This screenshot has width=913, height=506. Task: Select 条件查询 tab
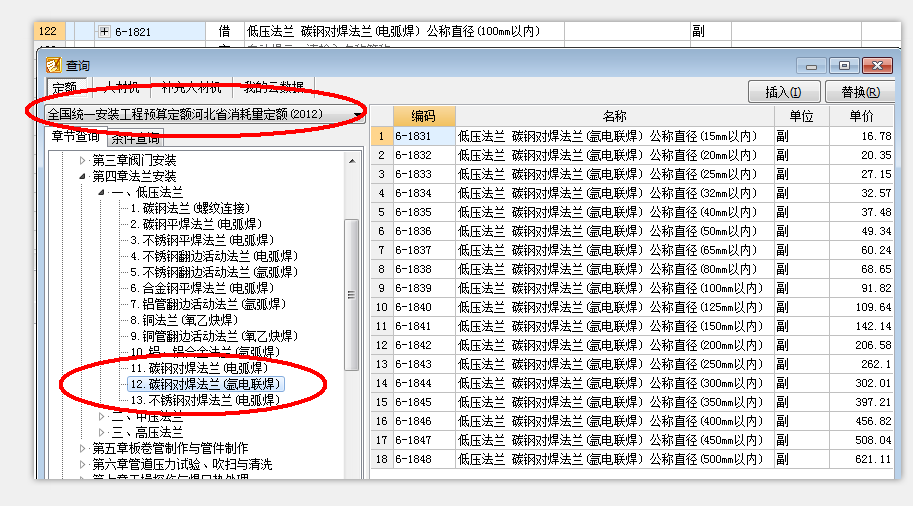point(136,138)
